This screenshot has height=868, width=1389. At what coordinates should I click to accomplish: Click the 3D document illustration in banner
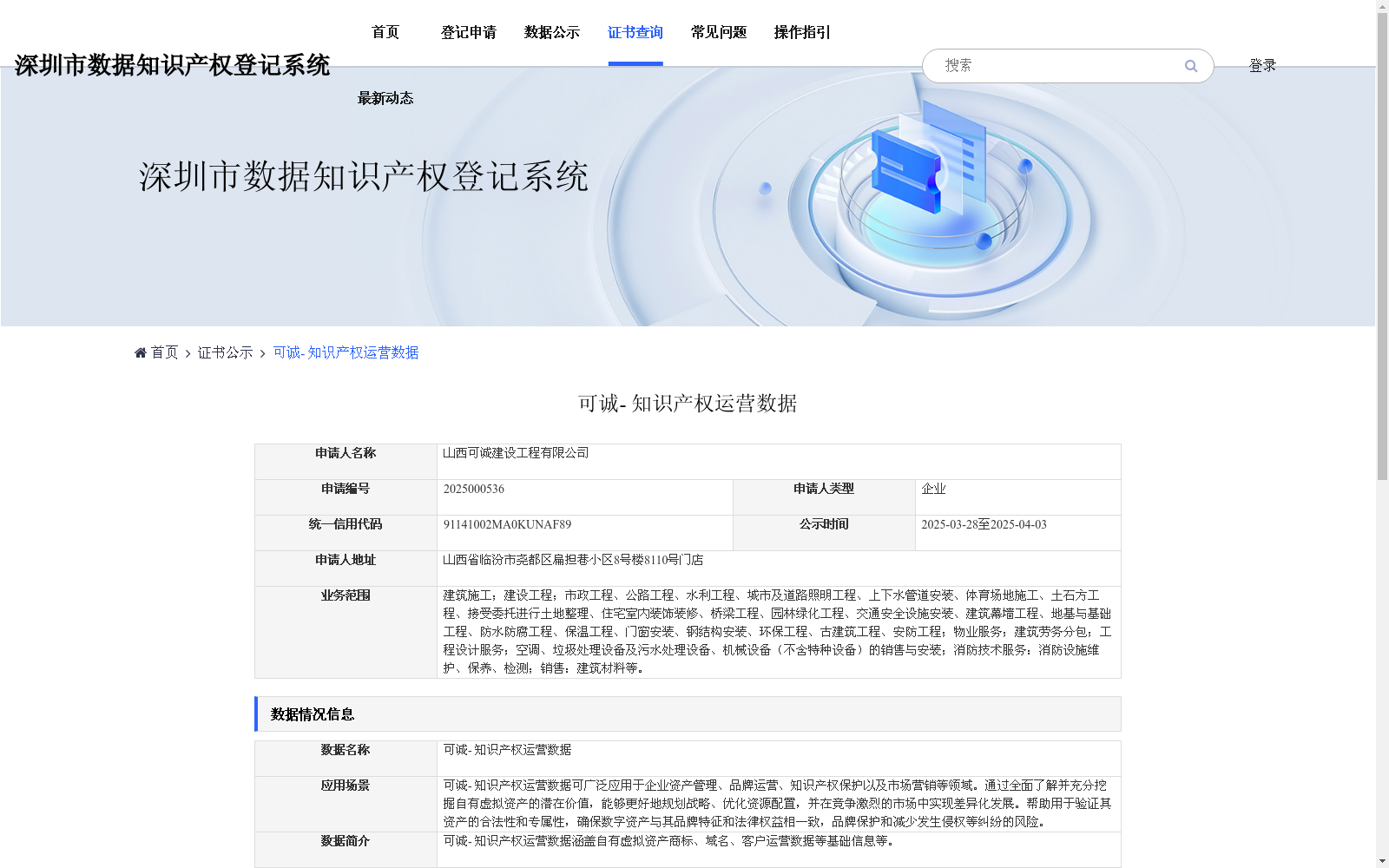click(931, 159)
